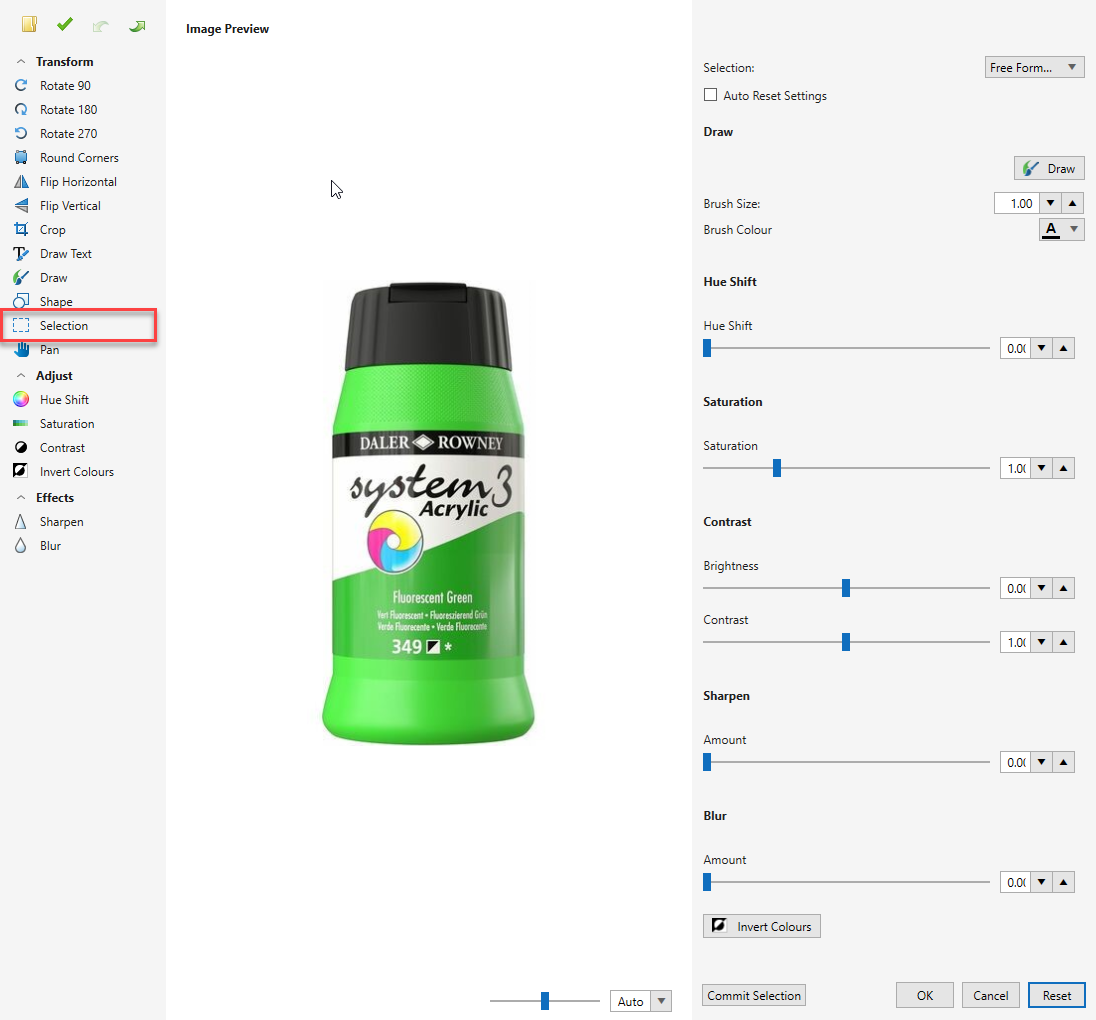Open the Selection Free Form dropdown
1096x1020 pixels.
(1034, 68)
